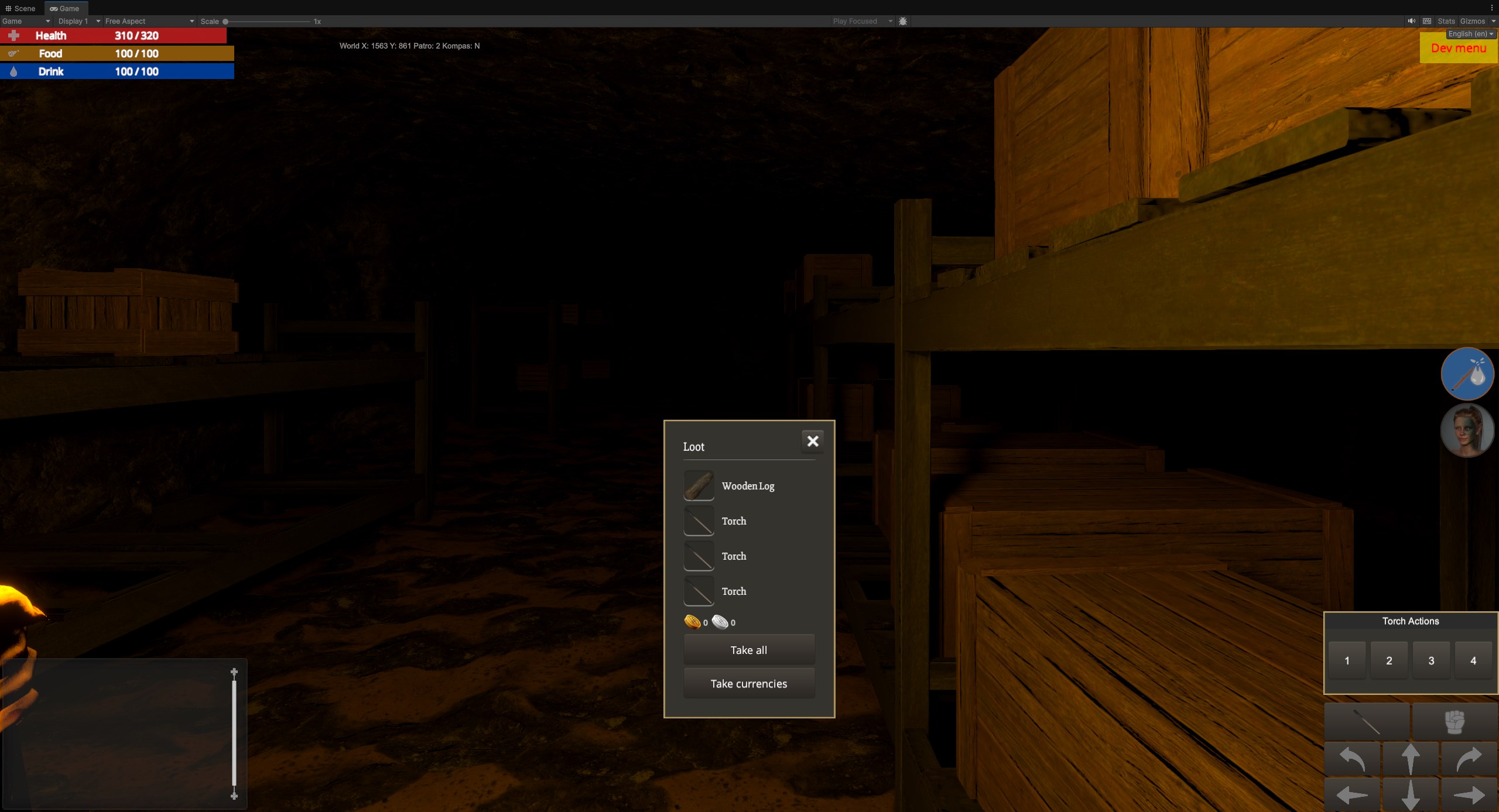The image size is (1499, 812).
Task: Move forward with the up arrow
Action: click(1410, 758)
